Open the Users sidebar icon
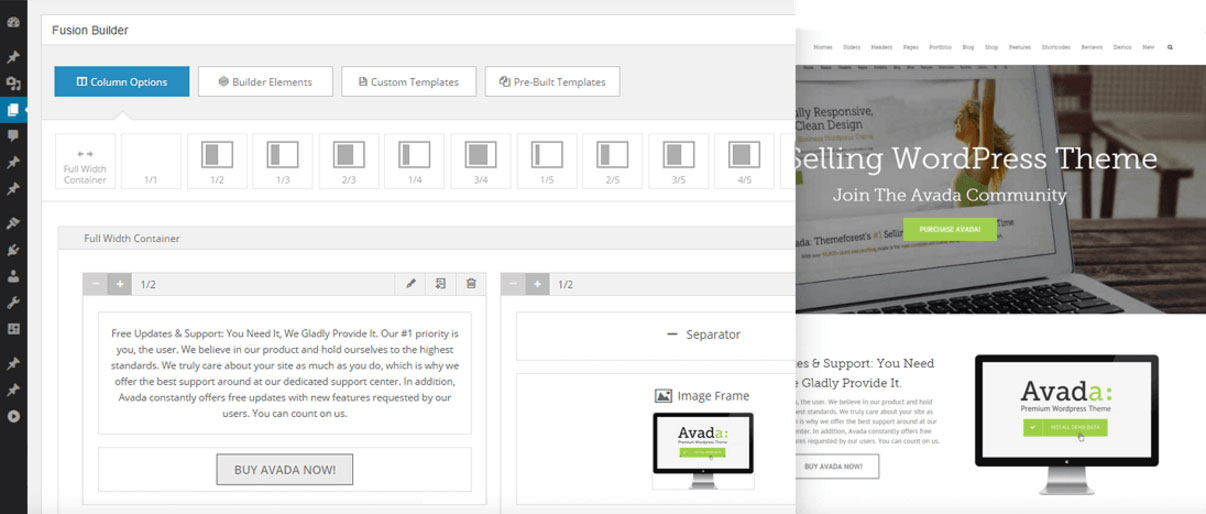 click(13, 276)
